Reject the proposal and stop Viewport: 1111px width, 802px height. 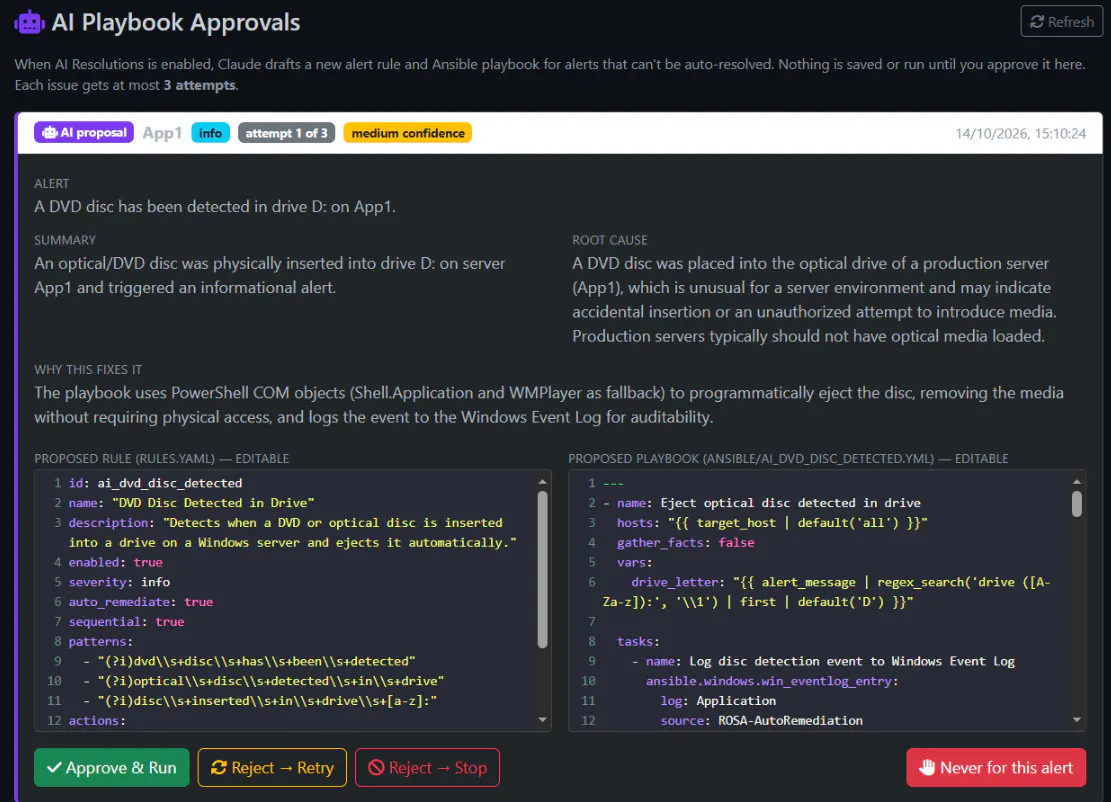coord(427,767)
